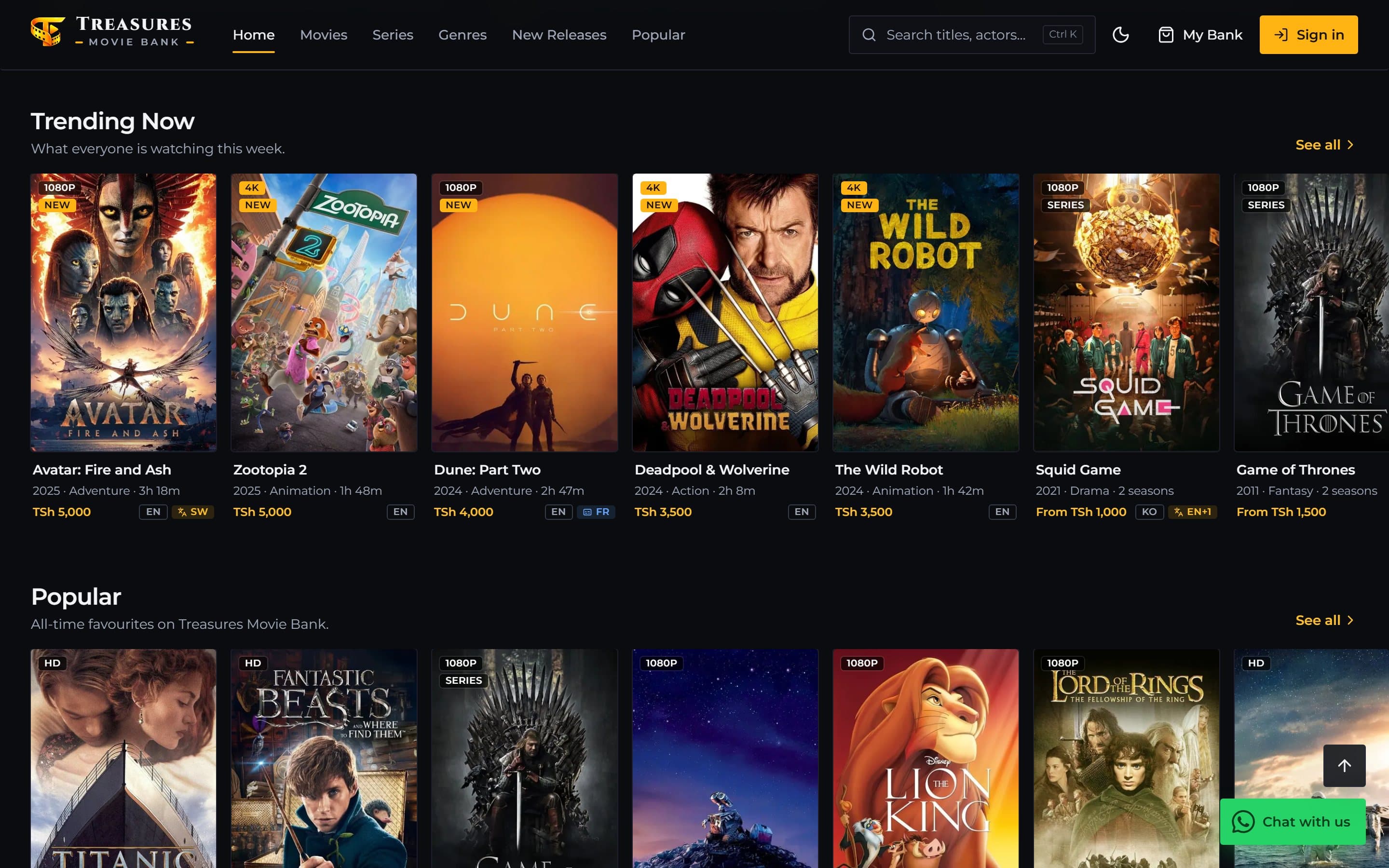The image size is (1389, 868).
Task: Click the Ctrl K shortcut hint
Action: pyautogui.click(x=1062, y=34)
